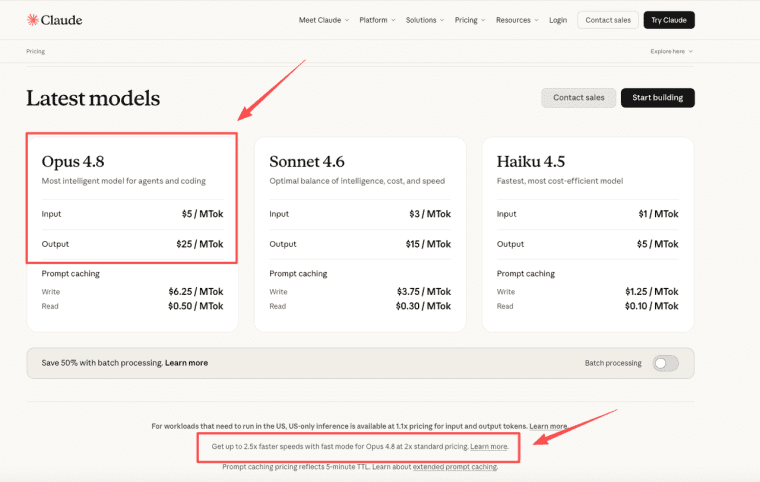The width and height of the screenshot is (760, 482).
Task: Open the Pricing menu in navigation
Action: (x=470, y=20)
